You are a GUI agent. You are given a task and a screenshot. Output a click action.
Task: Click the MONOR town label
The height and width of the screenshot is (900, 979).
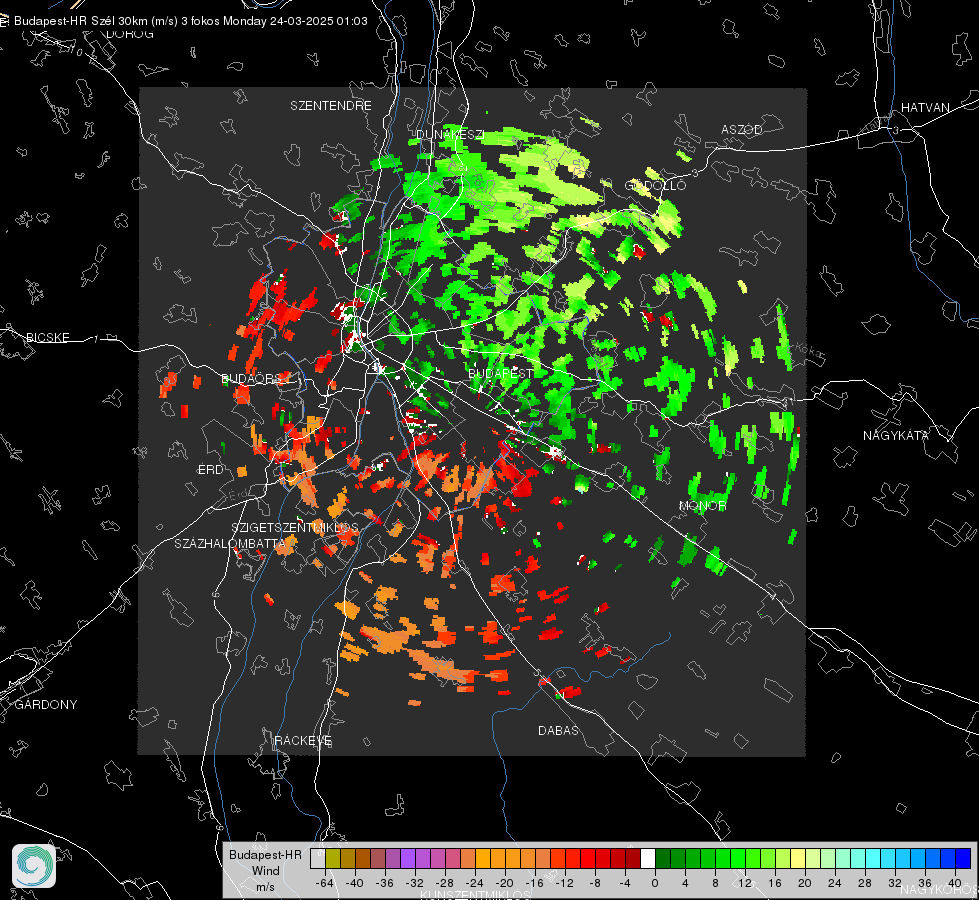702,505
